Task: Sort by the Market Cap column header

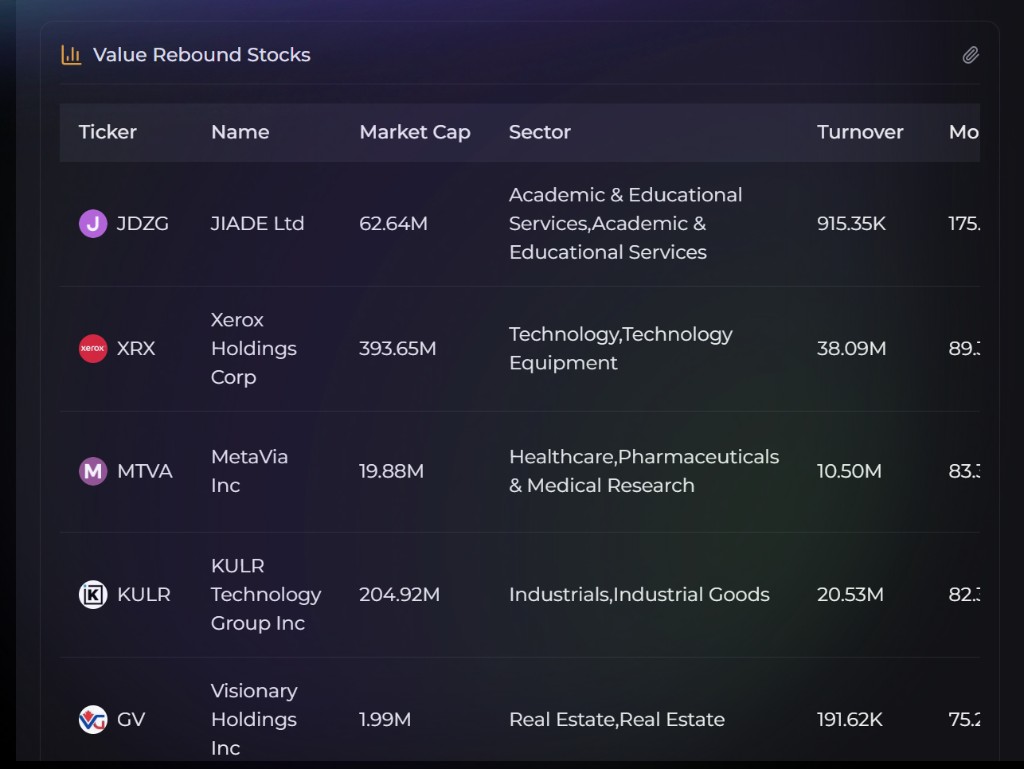Action: (x=415, y=132)
